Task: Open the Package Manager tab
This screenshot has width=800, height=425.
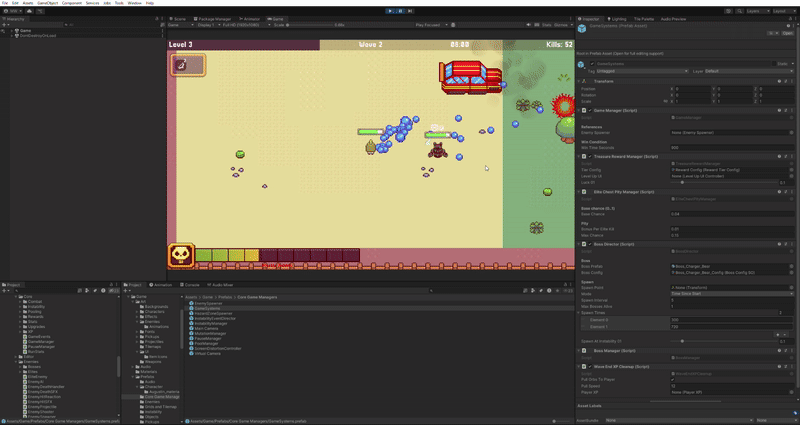Action: 214,18
